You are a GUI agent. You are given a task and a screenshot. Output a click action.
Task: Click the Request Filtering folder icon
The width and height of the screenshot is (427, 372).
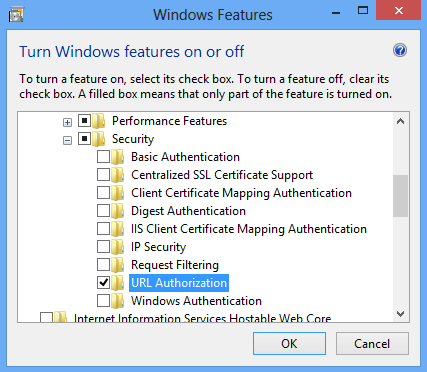pyautogui.click(x=117, y=265)
